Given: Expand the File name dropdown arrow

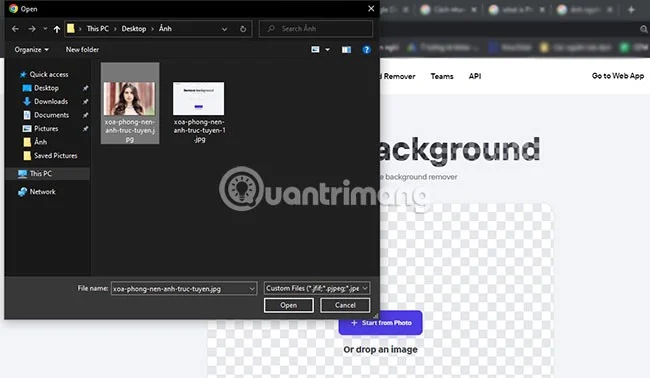Looking at the screenshot, I should click(x=252, y=288).
